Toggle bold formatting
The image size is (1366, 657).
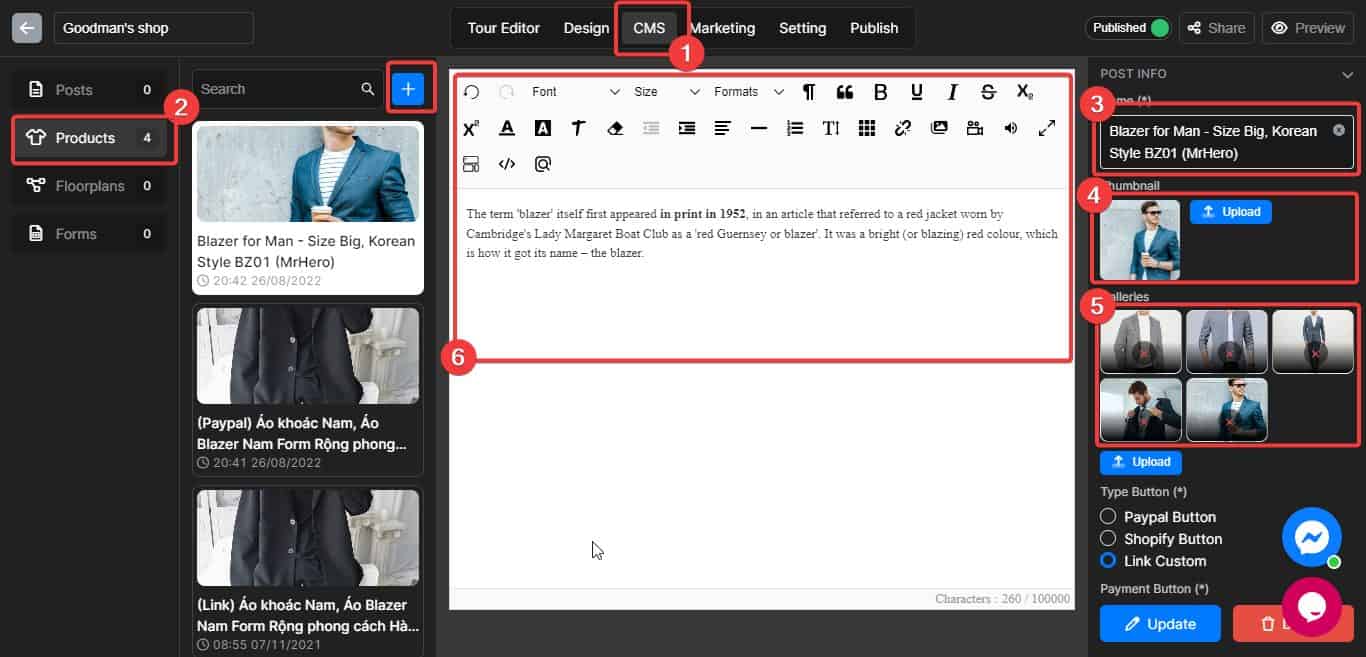click(881, 92)
